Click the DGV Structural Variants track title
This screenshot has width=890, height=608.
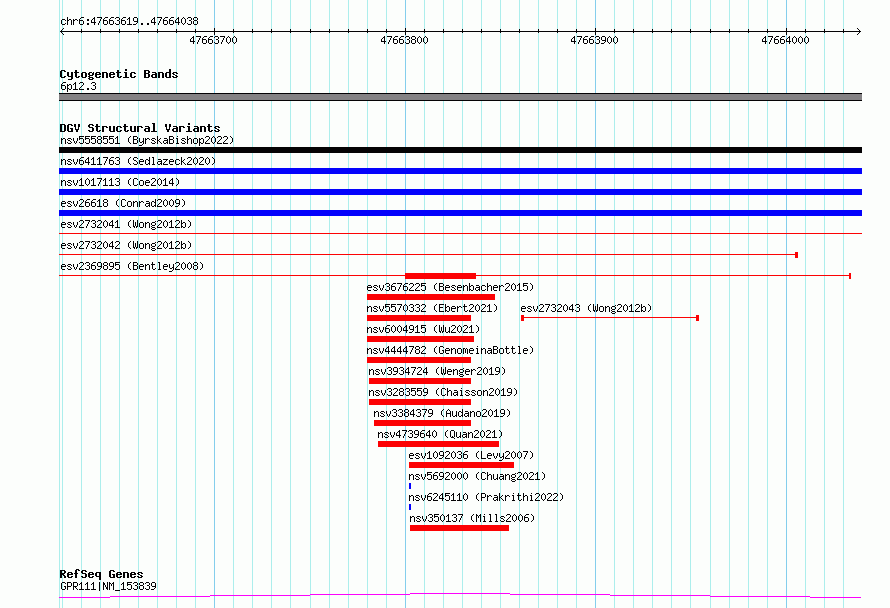(139, 128)
